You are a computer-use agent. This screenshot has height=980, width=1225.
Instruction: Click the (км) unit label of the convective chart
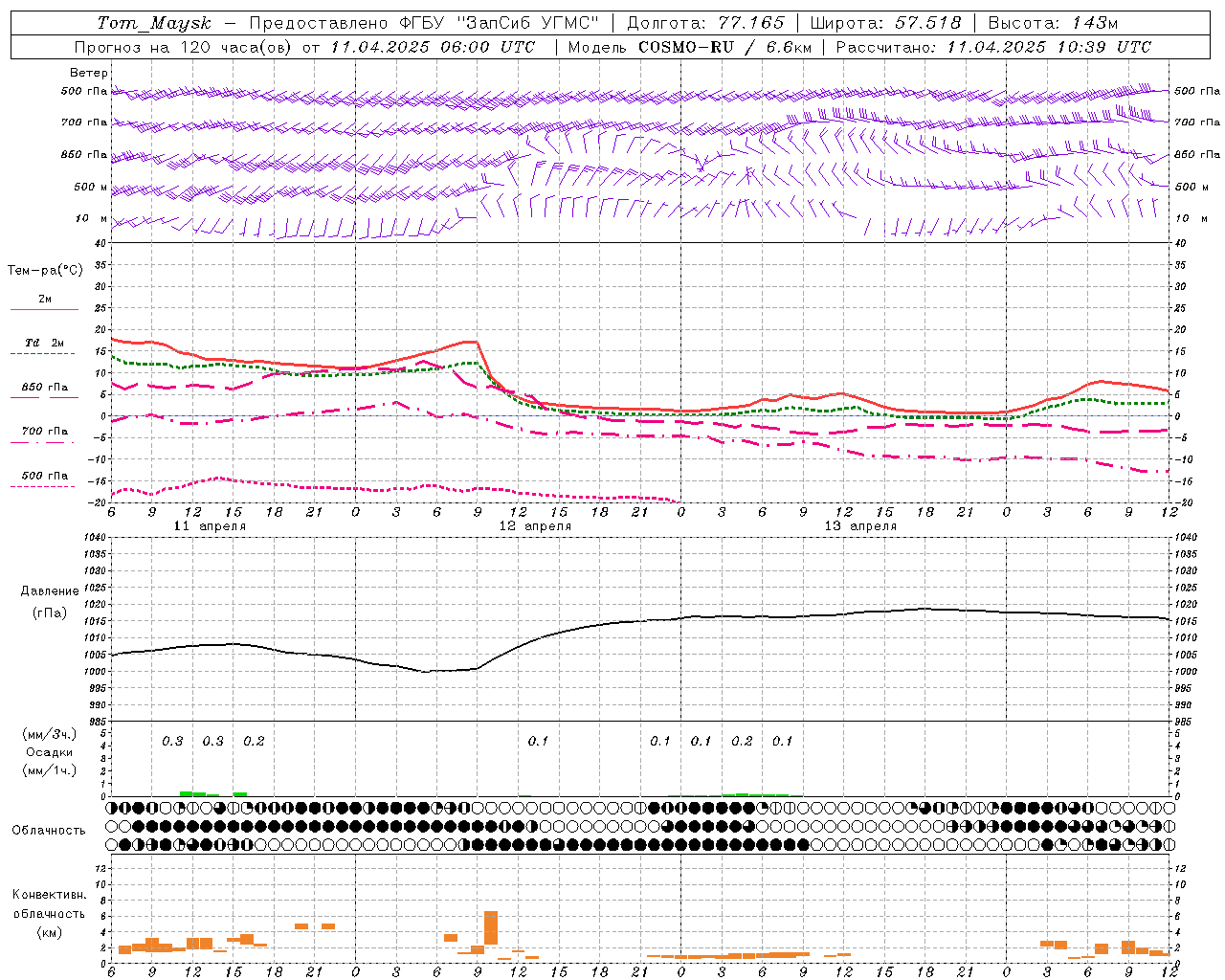50,932
